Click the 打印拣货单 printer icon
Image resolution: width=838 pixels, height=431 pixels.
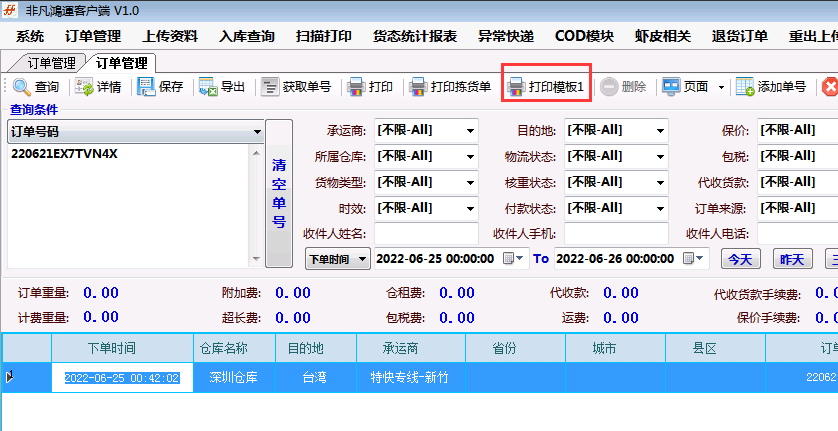tap(418, 87)
